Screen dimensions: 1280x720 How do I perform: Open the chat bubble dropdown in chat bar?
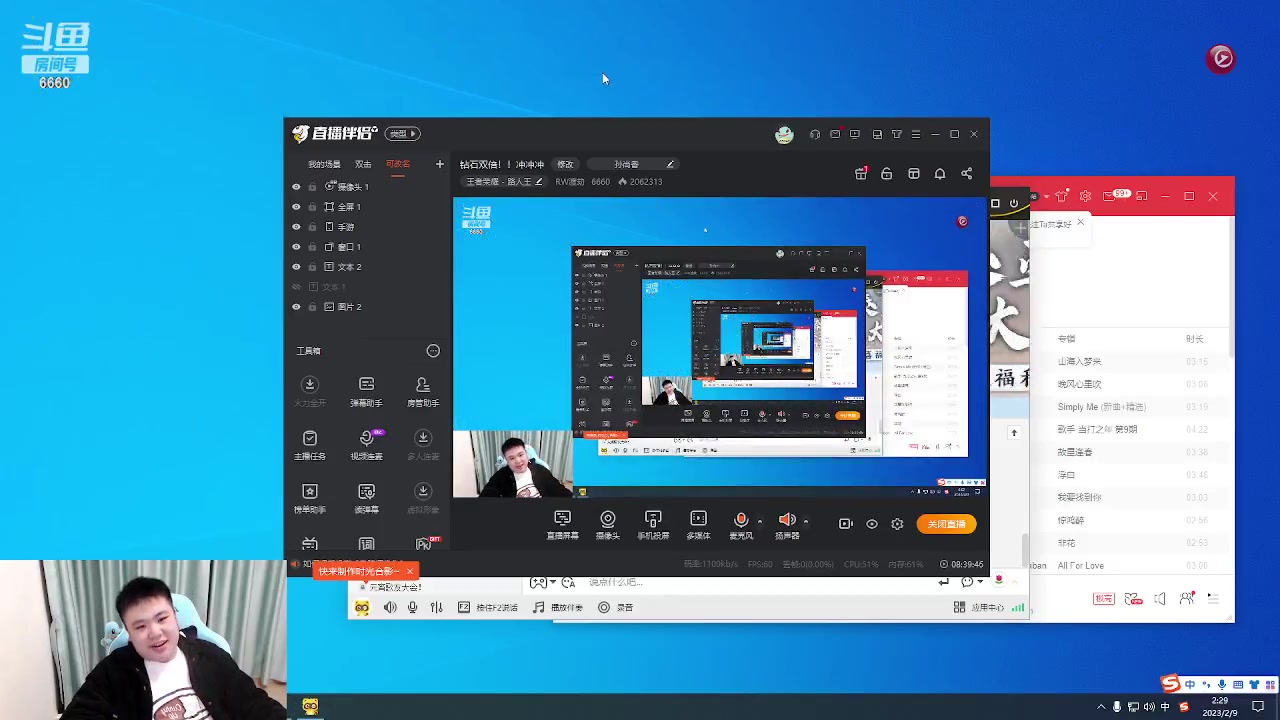tap(968, 582)
